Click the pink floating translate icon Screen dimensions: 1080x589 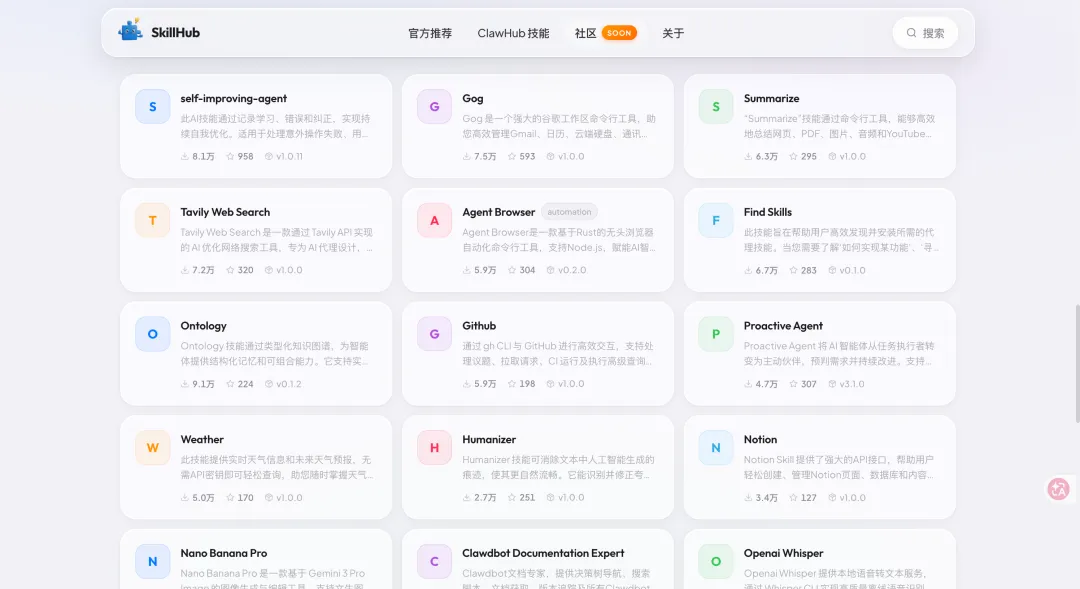pos(1059,489)
